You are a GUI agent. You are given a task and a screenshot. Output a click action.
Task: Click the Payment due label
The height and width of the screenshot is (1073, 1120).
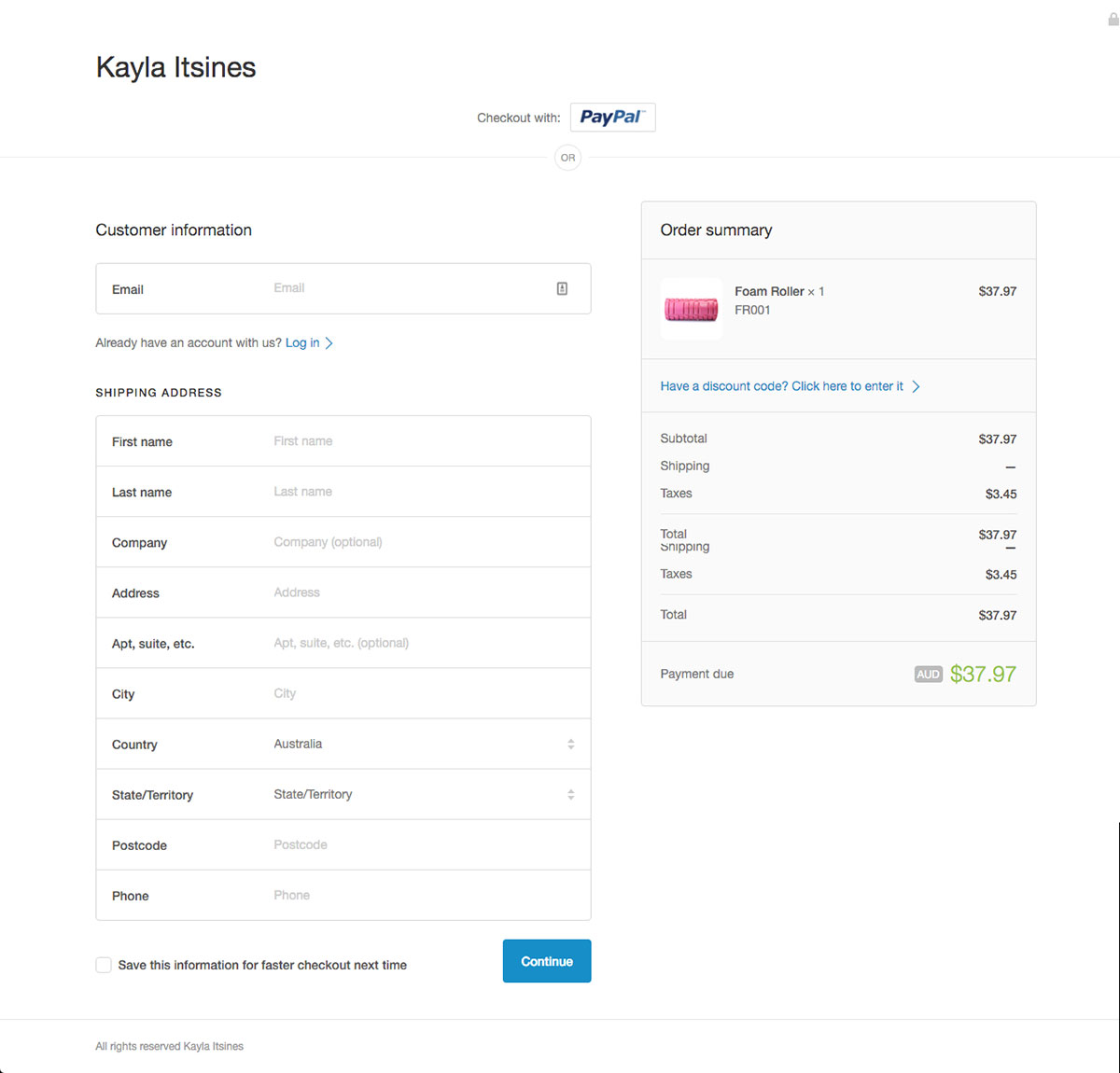[697, 675]
